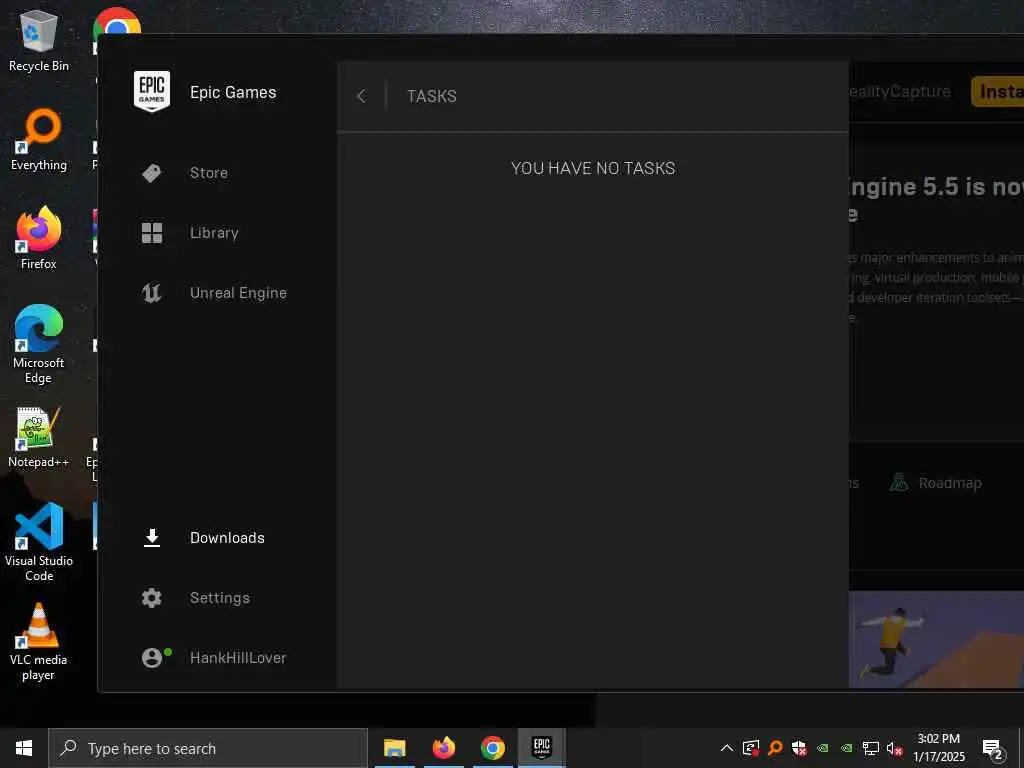Click the Downloads arrow icon

pos(152,538)
